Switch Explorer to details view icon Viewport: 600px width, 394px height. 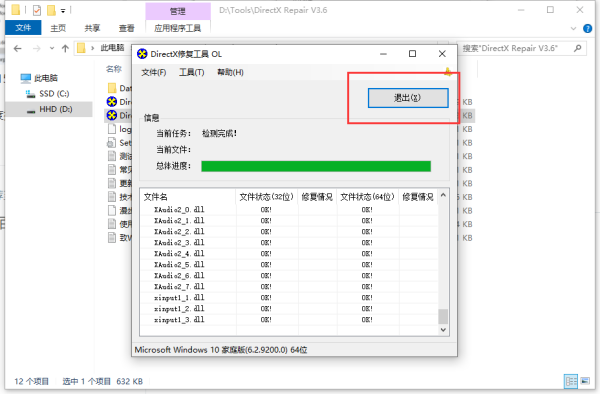pos(571,381)
